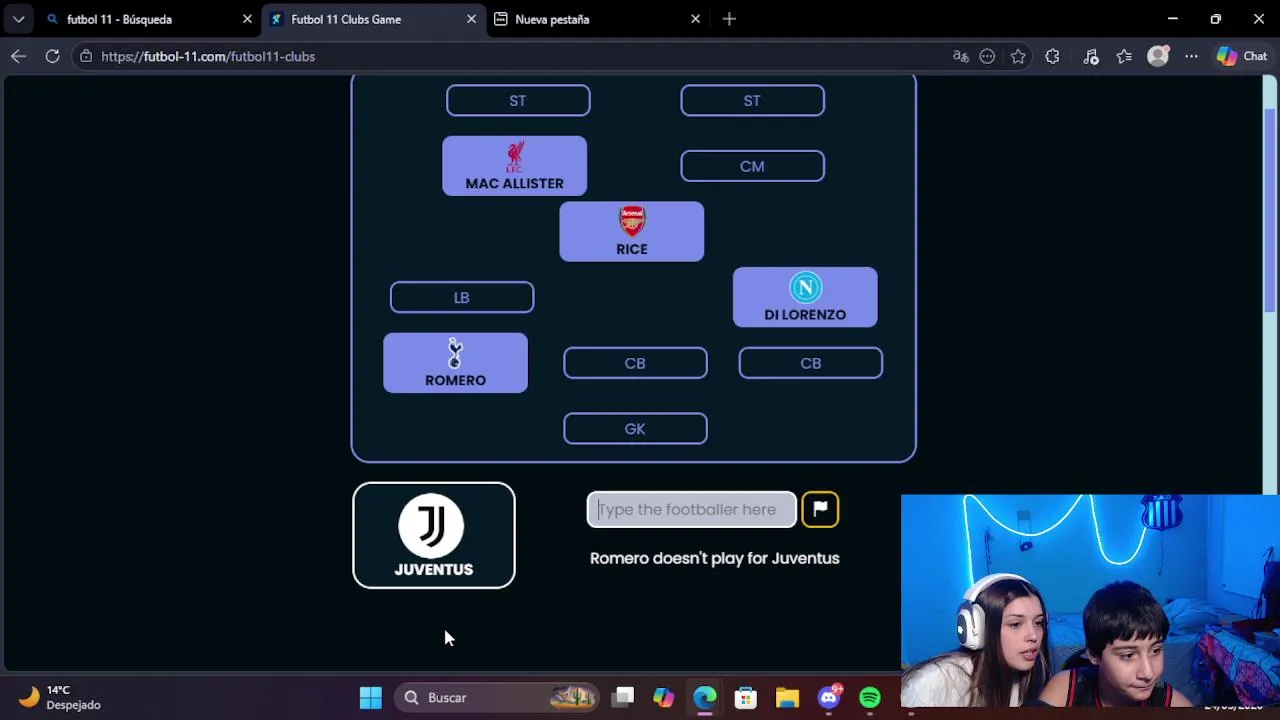Open the more actions ellipsis in address bar
The height and width of the screenshot is (720, 1280).
tap(987, 56)
